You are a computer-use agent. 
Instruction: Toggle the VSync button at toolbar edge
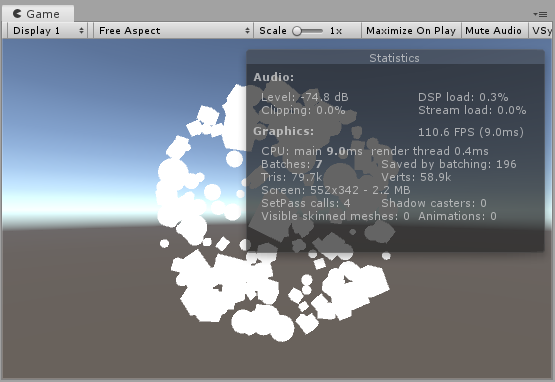coord(541,30)
